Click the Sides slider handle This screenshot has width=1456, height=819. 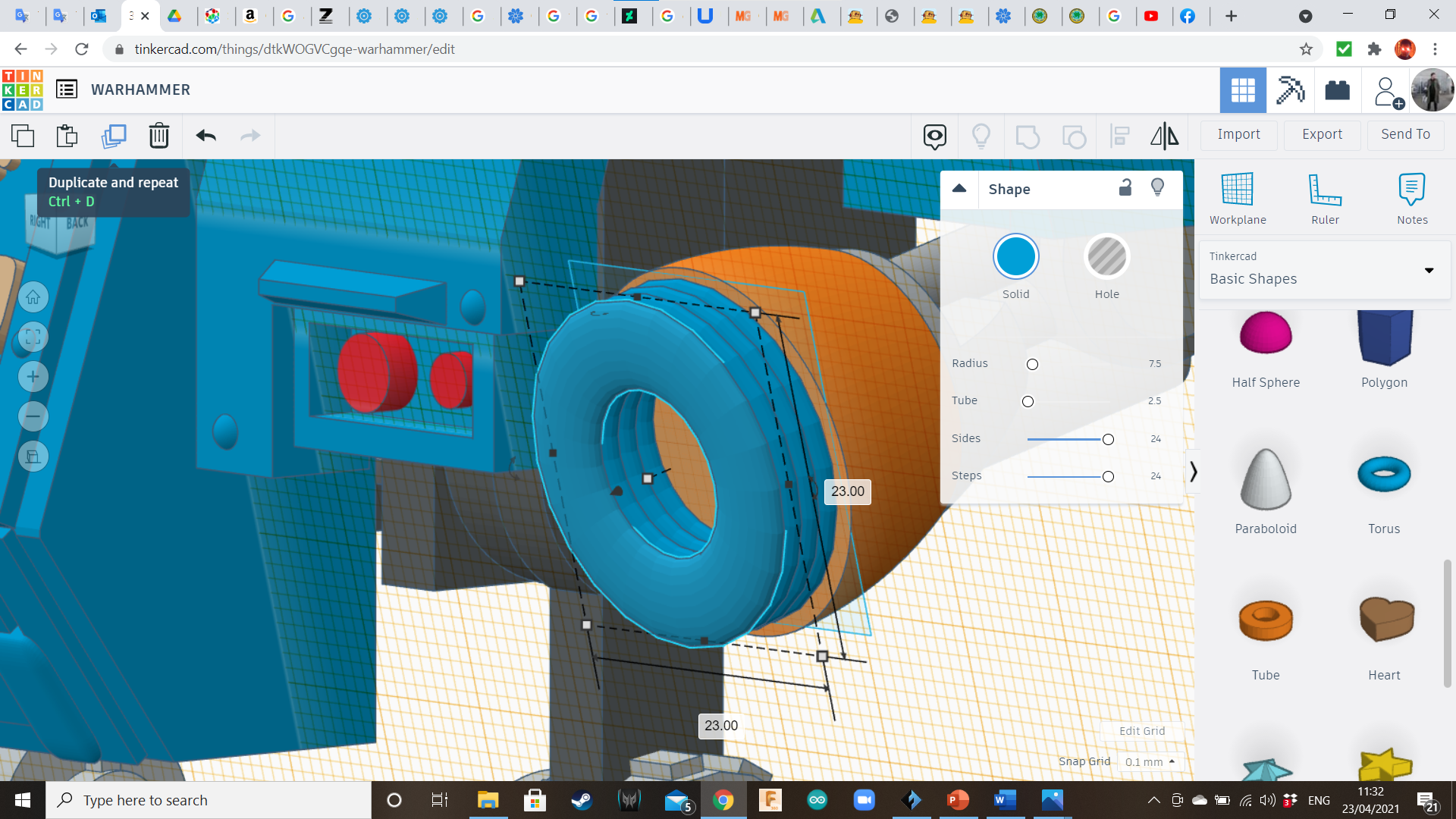1108,439
